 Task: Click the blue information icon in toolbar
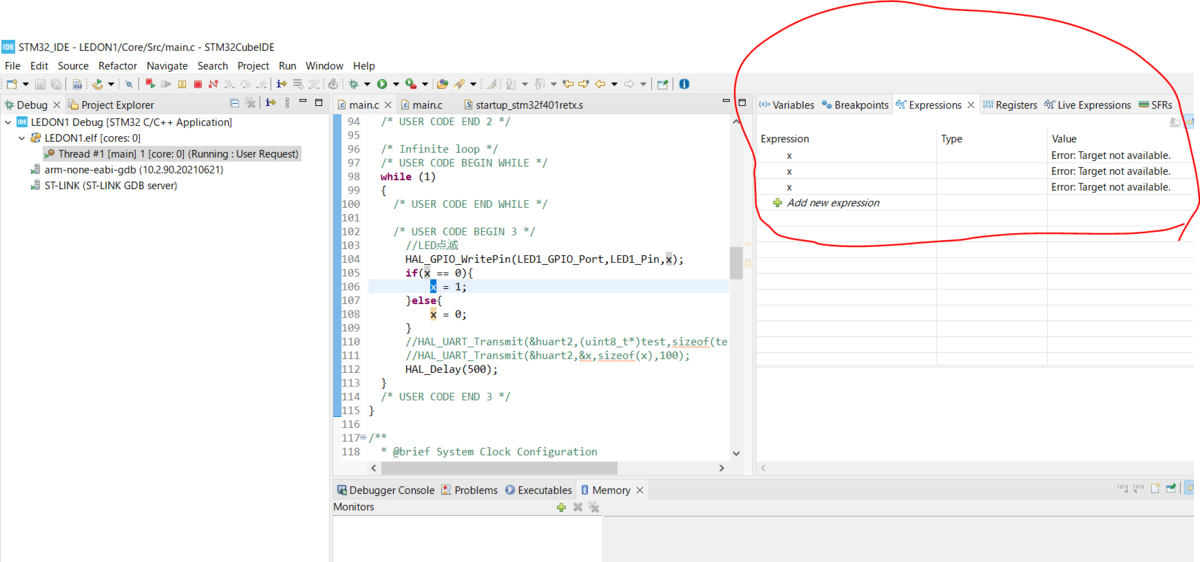click(684, 85)
